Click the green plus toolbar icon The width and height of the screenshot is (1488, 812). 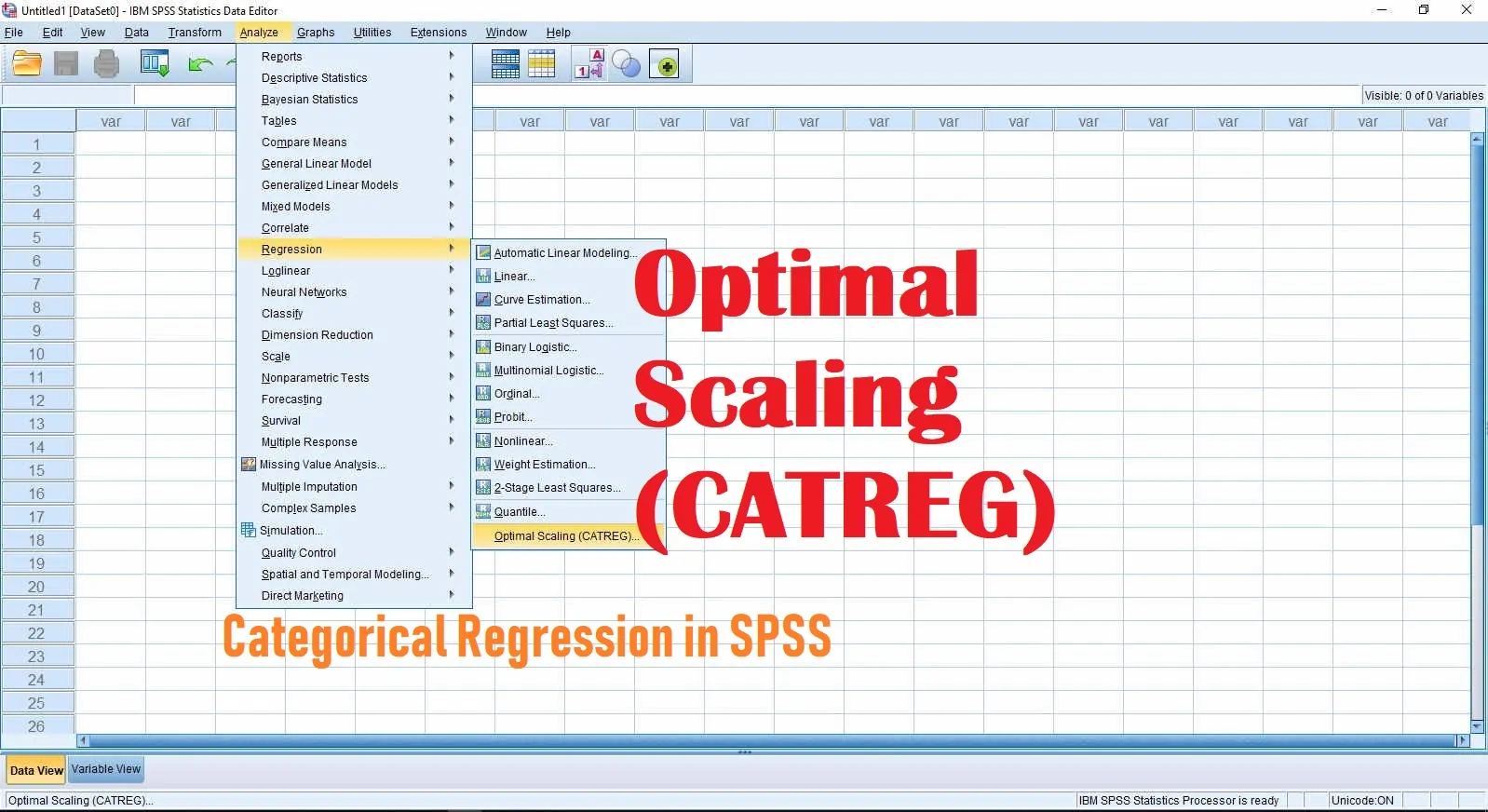664,64
